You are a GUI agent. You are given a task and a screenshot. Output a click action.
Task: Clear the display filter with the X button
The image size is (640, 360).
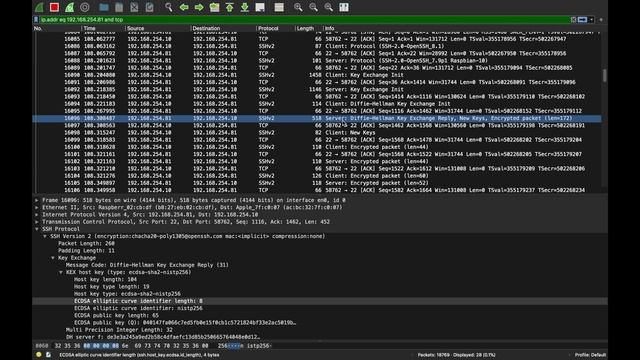coord(573,20)
